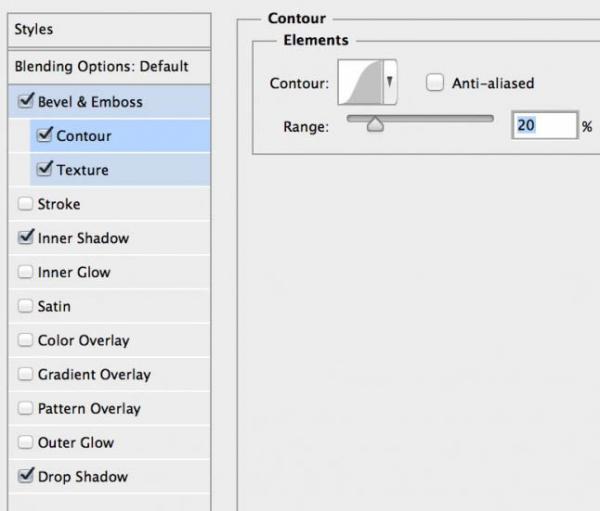Enable the Anti-aliased checkbox
The image size is (600, 511).
coord(435,84)
